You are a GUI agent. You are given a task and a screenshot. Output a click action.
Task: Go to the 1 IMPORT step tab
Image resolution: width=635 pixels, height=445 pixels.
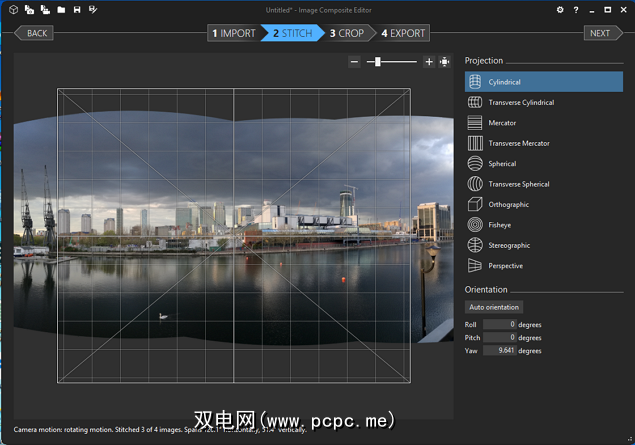[233, 33]
